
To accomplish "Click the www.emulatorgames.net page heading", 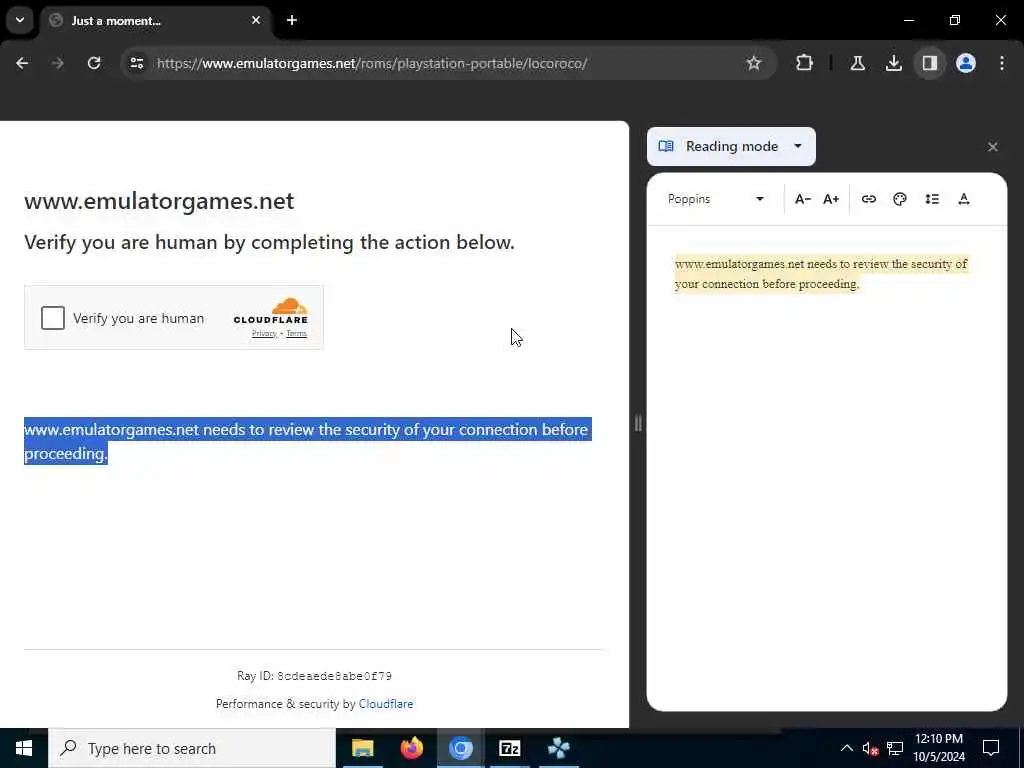I will click(159, 201).
